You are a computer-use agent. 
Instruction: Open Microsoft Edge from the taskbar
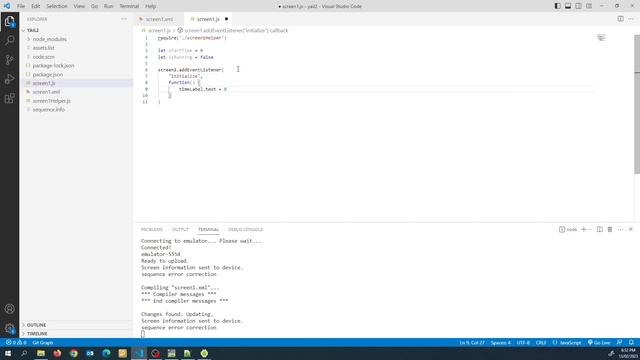(106, 353)
